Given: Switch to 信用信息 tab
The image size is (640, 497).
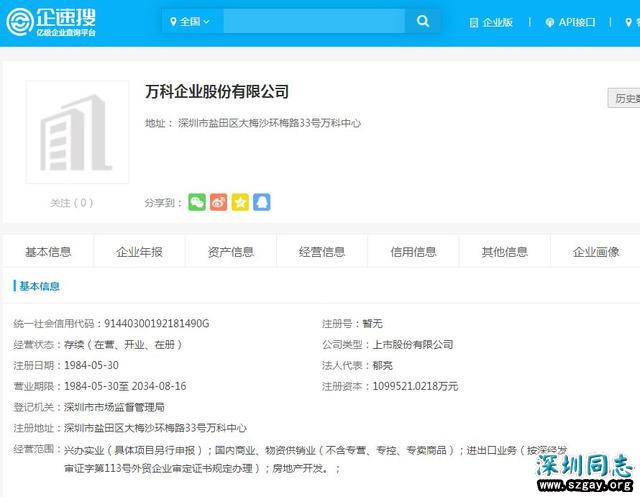Looking at the screenshot, I should point(413,251).
